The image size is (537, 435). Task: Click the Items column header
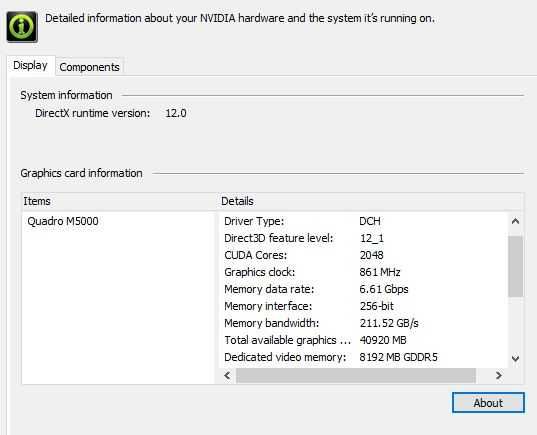pyautogui.click(x=120, y=201)
